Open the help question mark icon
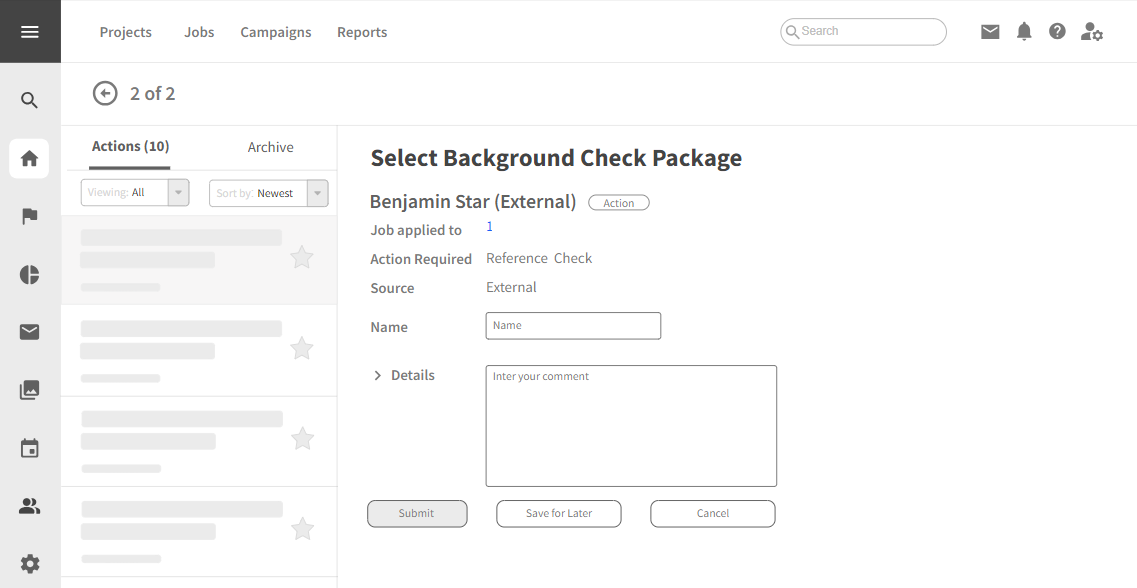 pyautogui.click(x=1057, y=32)
